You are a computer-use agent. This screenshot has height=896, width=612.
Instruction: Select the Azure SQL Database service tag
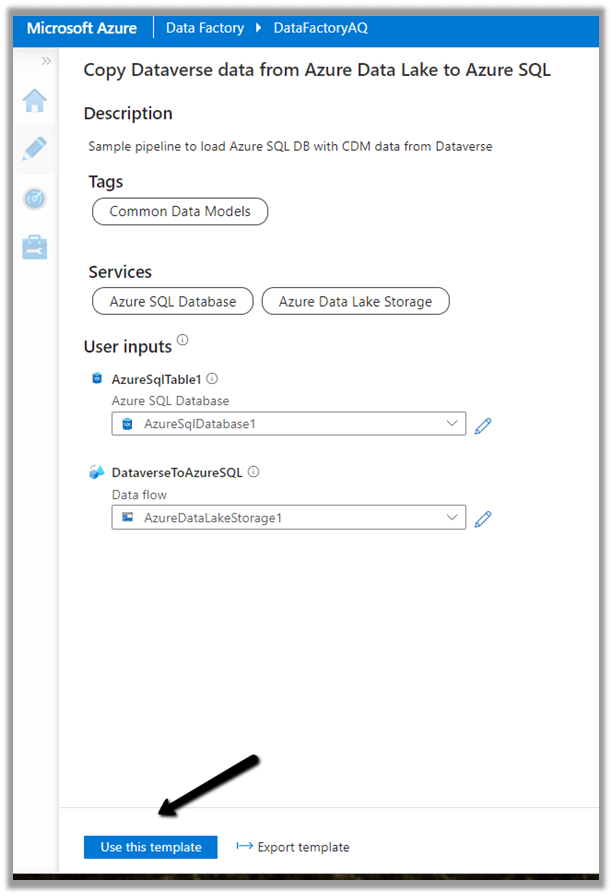pos(173,301)
